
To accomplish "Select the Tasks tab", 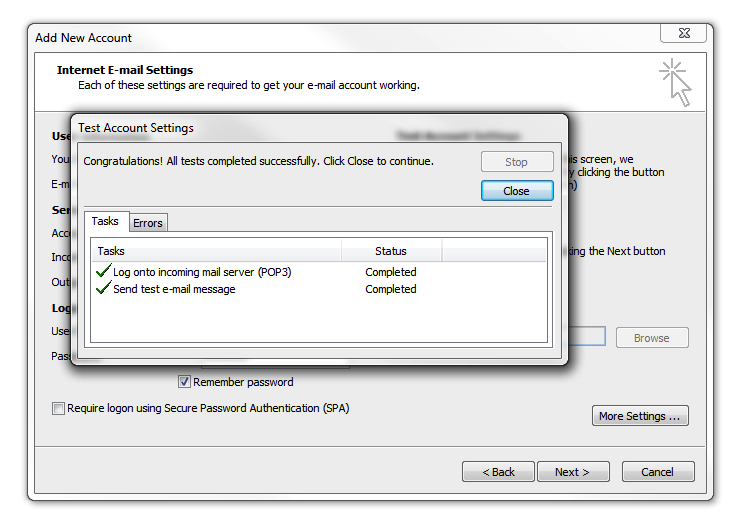I will click(105, 221).
